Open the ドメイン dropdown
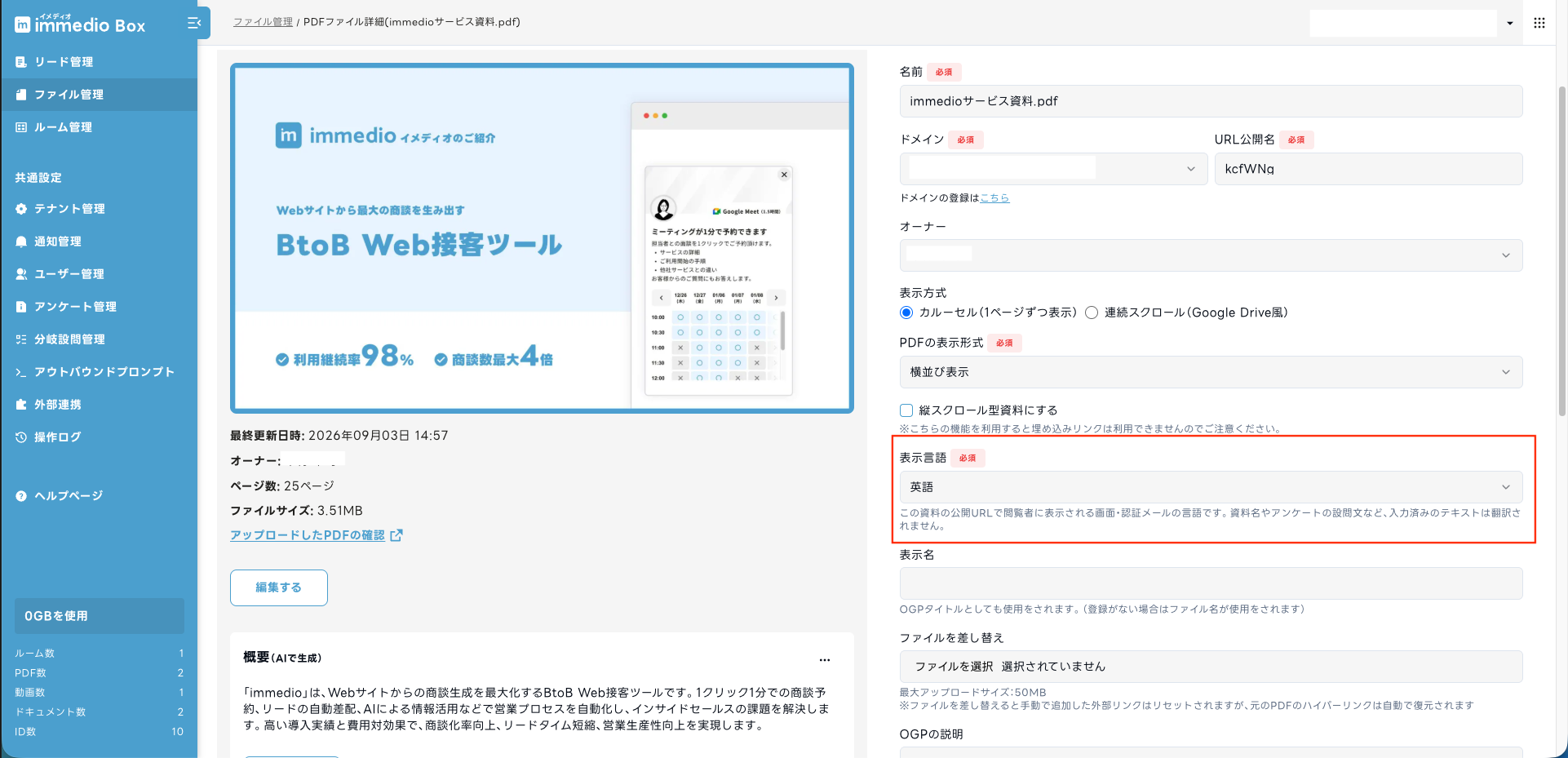This screenshot has width=1568, height=758. click(1053, 169)
